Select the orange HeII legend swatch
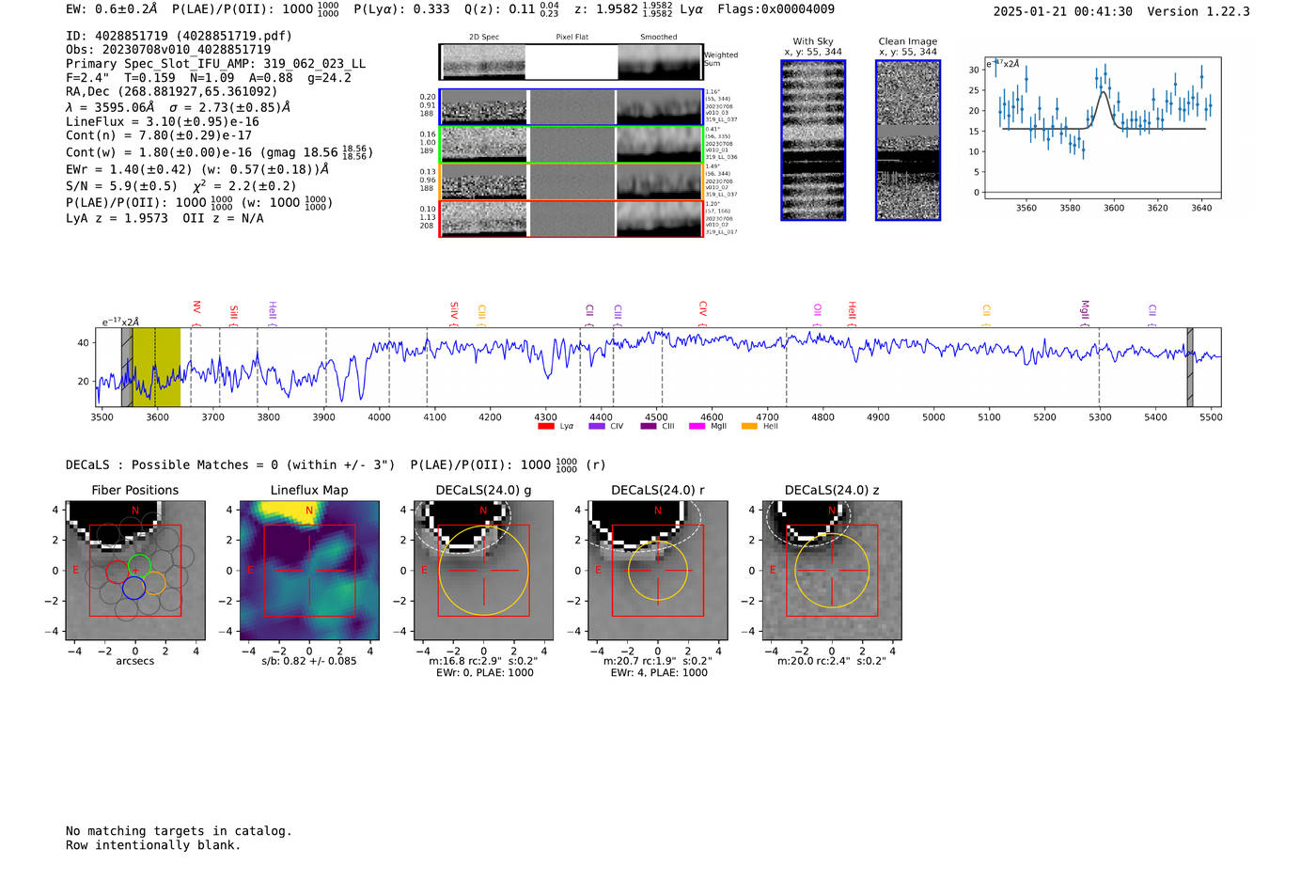1316x896 pixels. point(749,427)
